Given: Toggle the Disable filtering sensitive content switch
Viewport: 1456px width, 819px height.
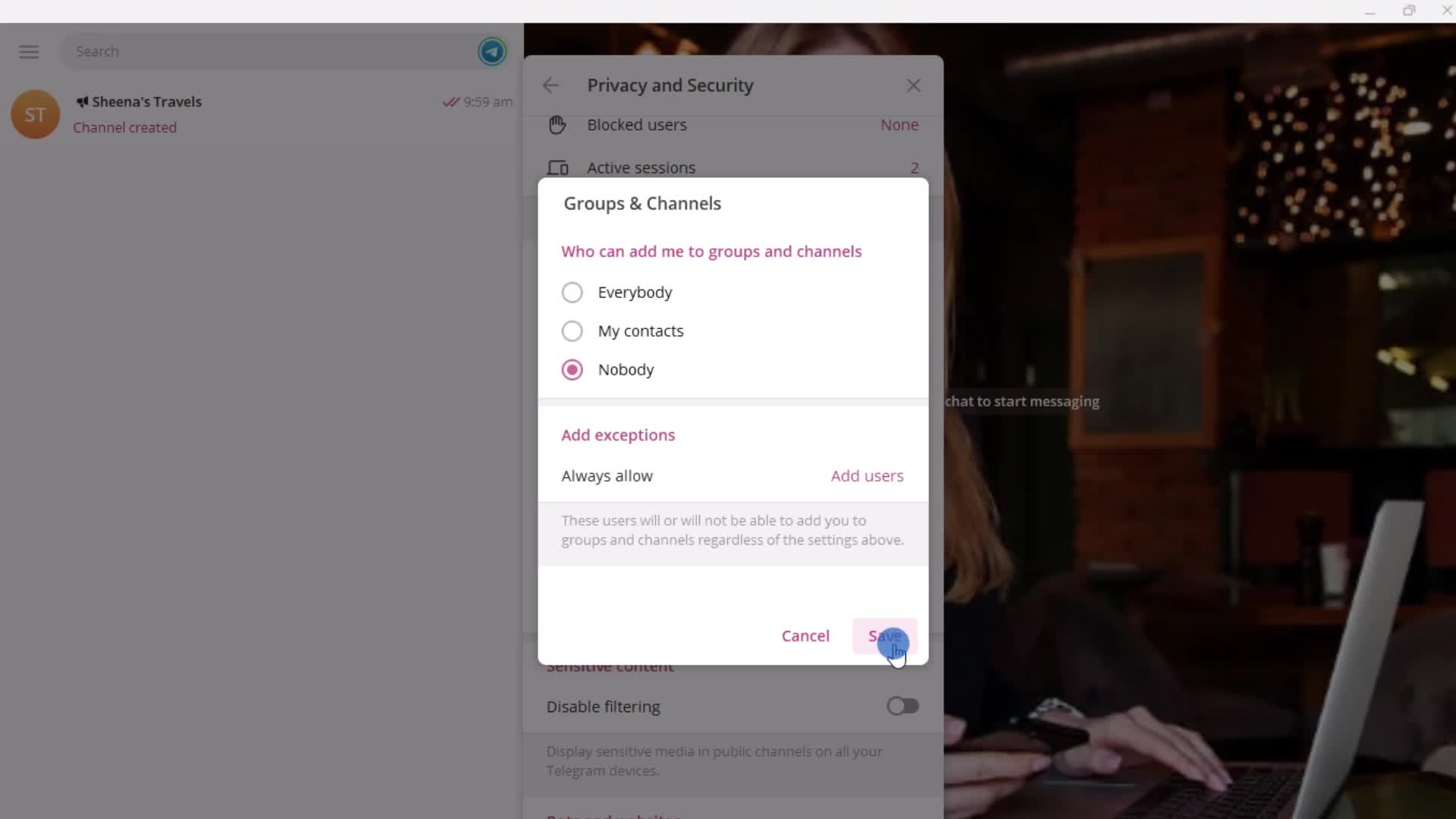Looking at the screenshot, I should click(x=902, y=706).
